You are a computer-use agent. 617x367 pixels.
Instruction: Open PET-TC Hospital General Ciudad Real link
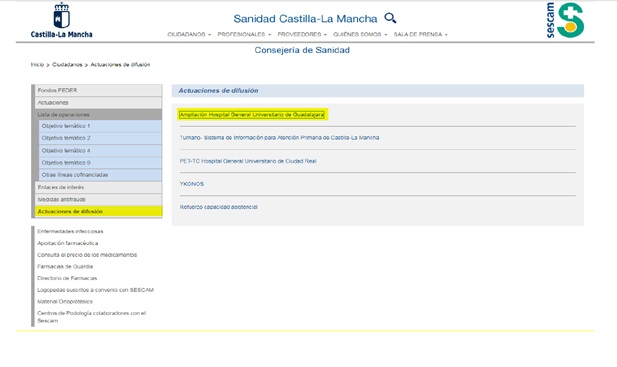pyautogui.click(x=248, y=161)
